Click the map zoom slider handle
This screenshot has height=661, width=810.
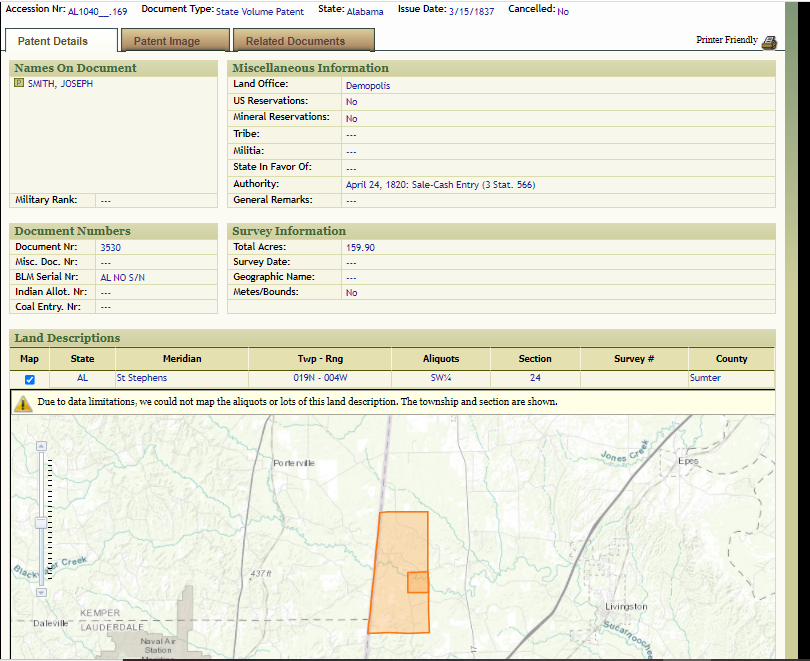pos(41,522)
